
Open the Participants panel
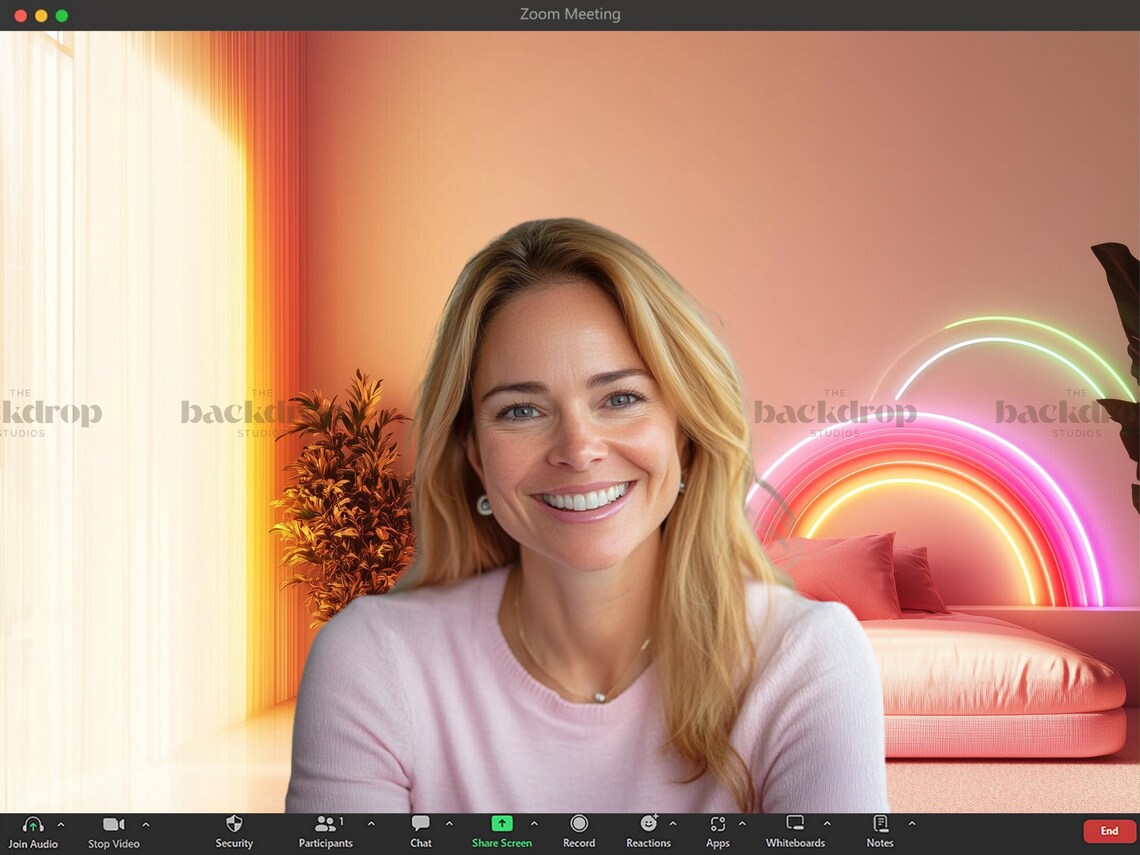[325, 825]
